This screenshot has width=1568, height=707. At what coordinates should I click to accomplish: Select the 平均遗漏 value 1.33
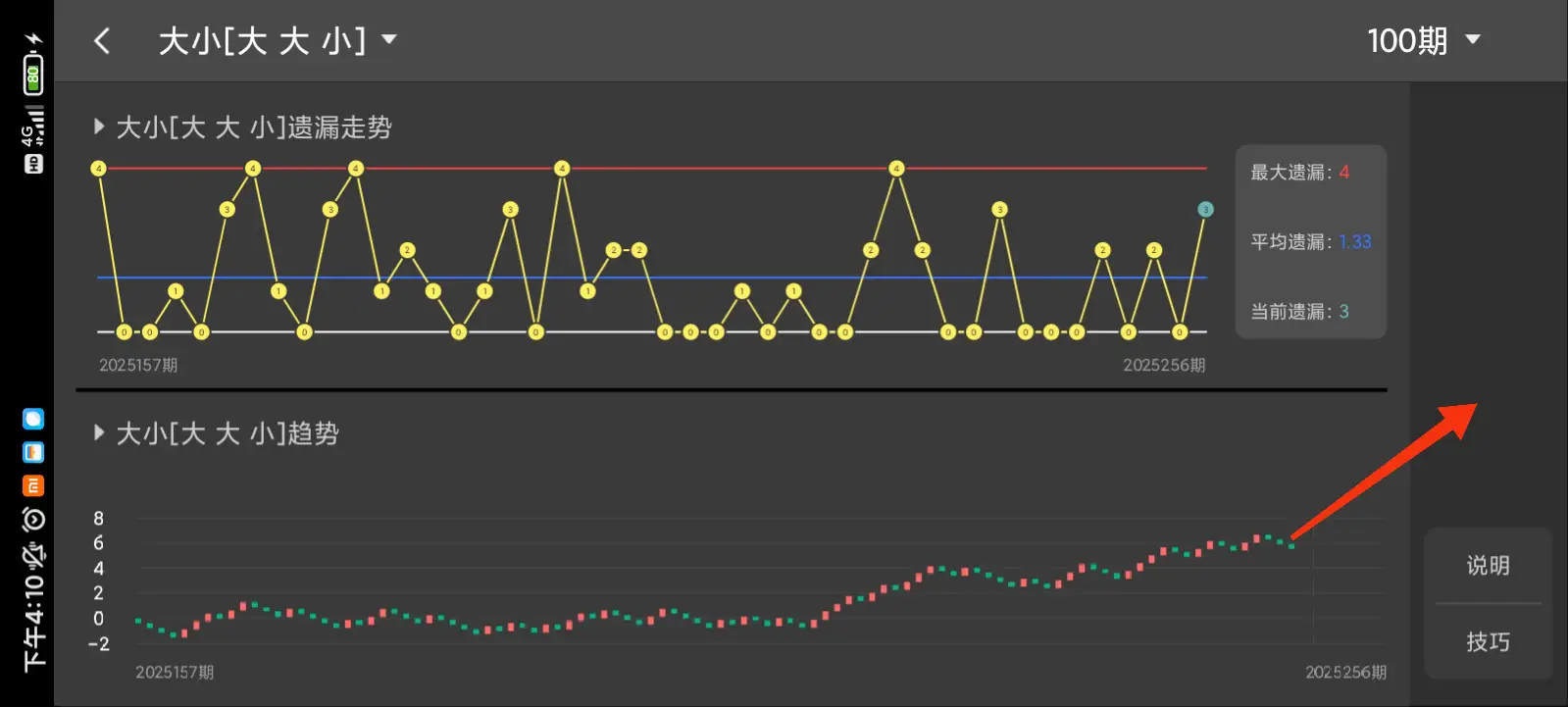click(1354, 242)
